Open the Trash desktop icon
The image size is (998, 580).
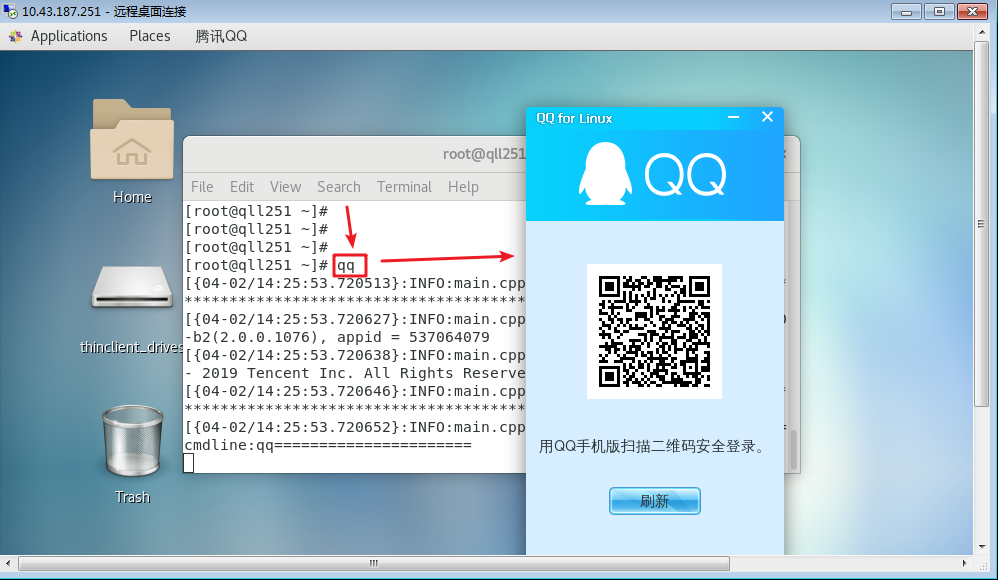pos(132,441)
